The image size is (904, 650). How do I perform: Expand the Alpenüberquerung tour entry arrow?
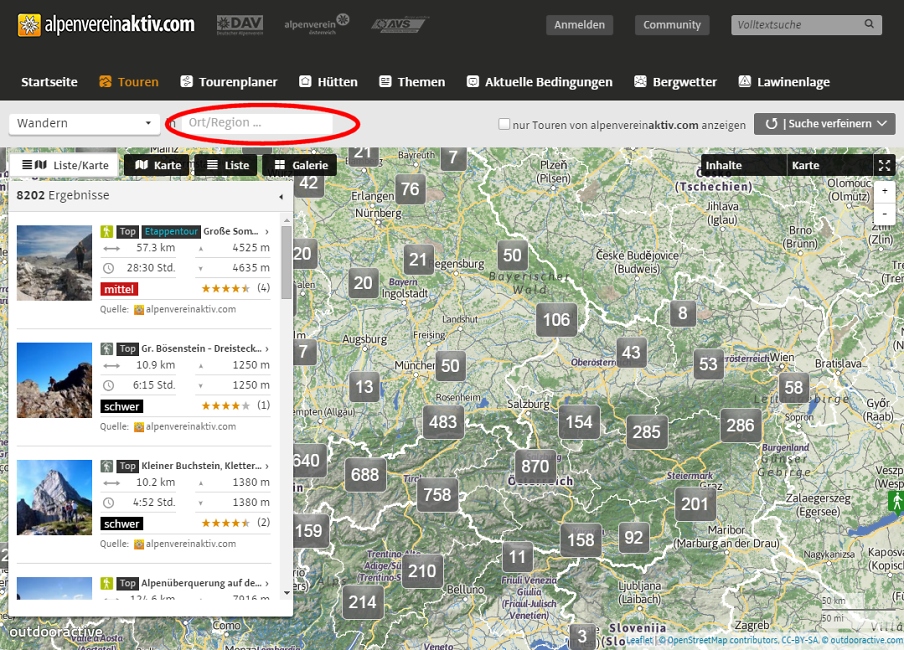coord(266,583)
